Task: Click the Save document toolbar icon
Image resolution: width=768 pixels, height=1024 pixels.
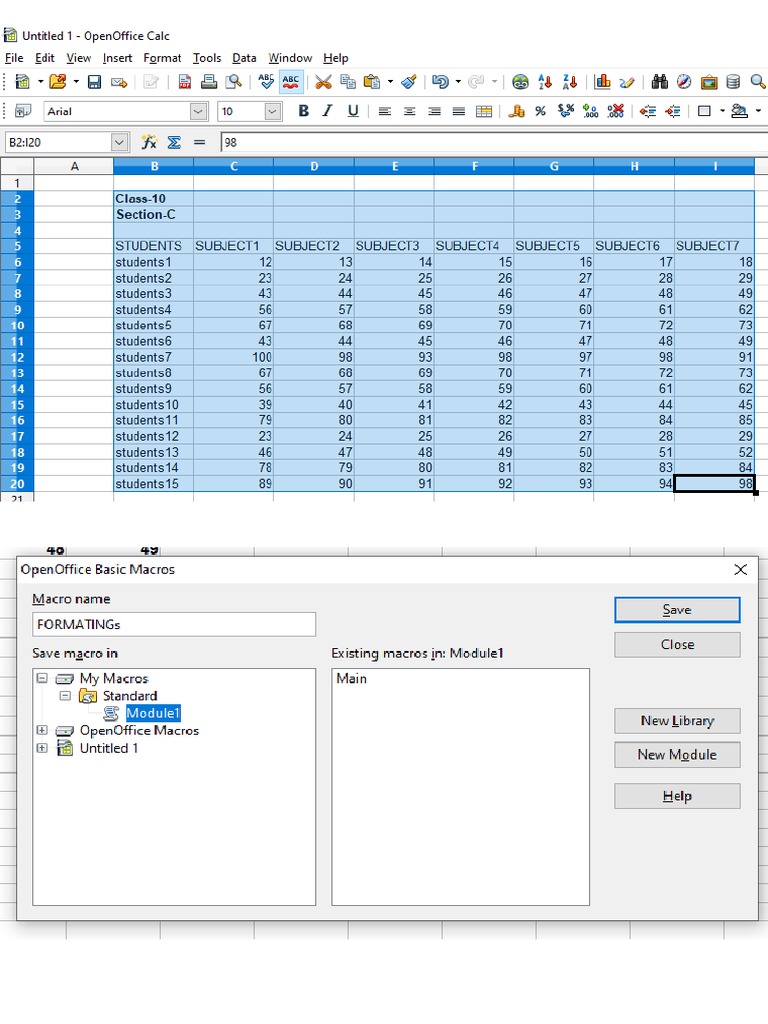Action: click(94, 82)
